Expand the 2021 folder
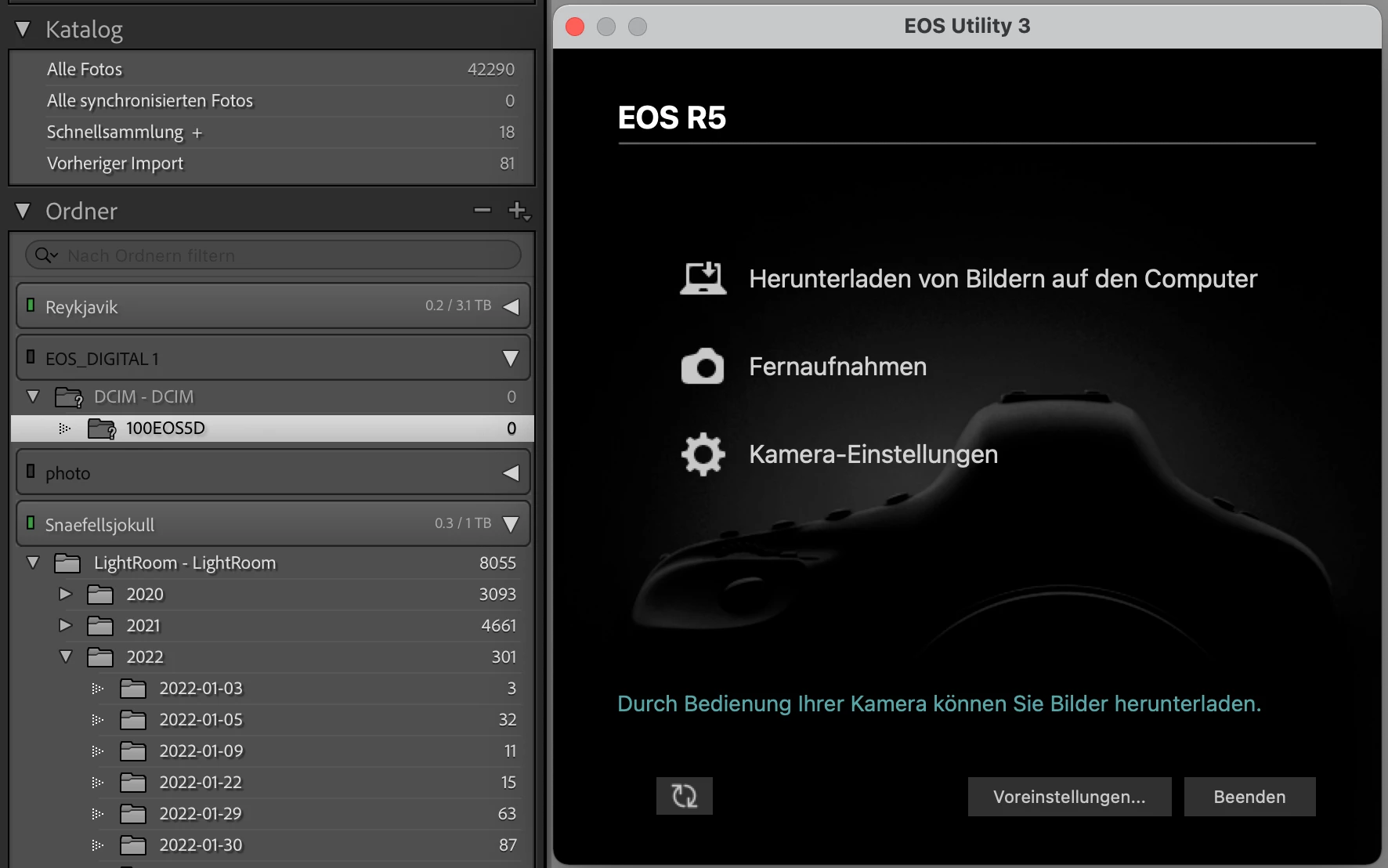The height and width of the screenshot is (868, 1388). pyautogui.click(x=66, y=625)
